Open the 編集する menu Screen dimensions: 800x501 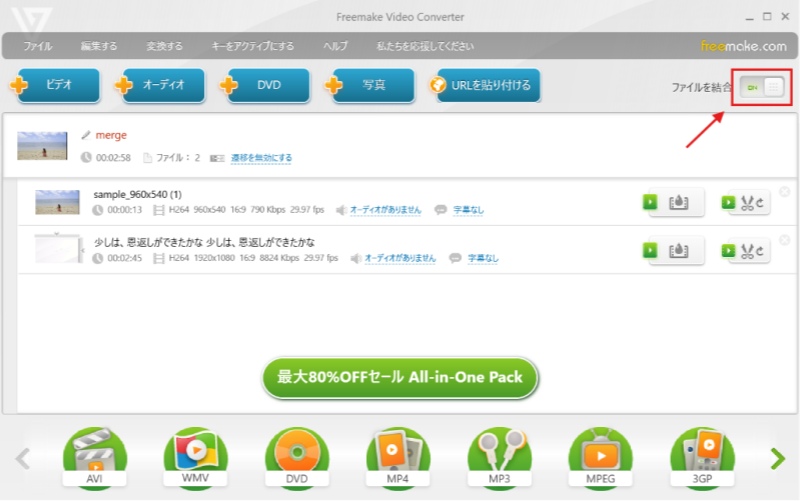pos(99,46)
